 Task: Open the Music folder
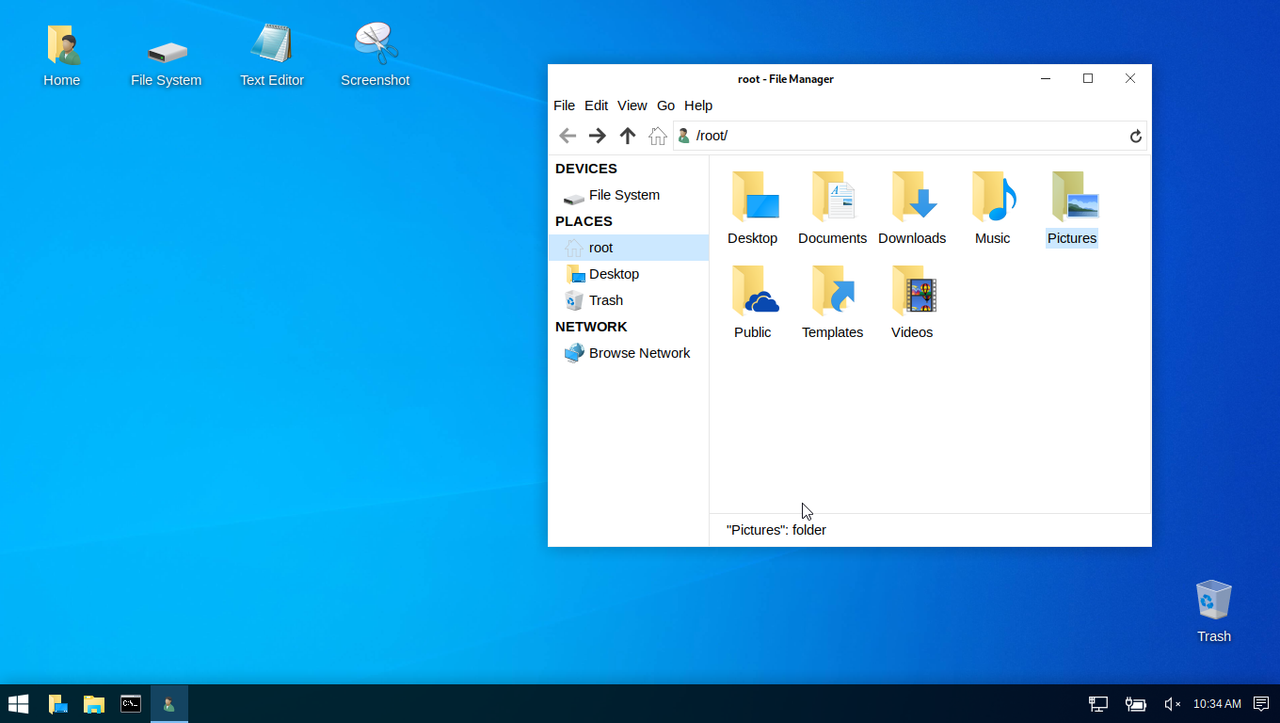coord(992,200)
